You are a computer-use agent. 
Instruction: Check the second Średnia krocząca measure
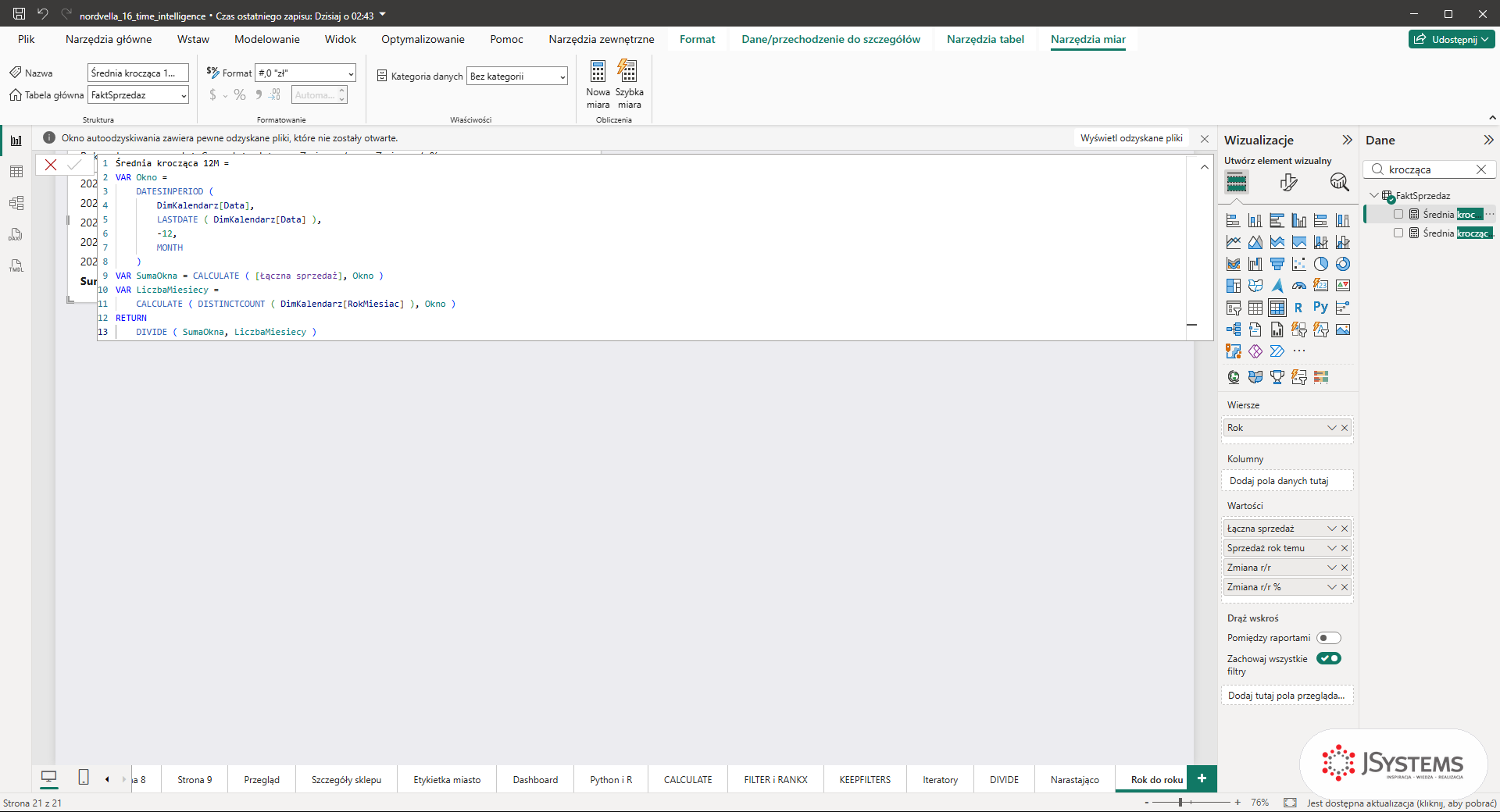[x=1398, y=233]
